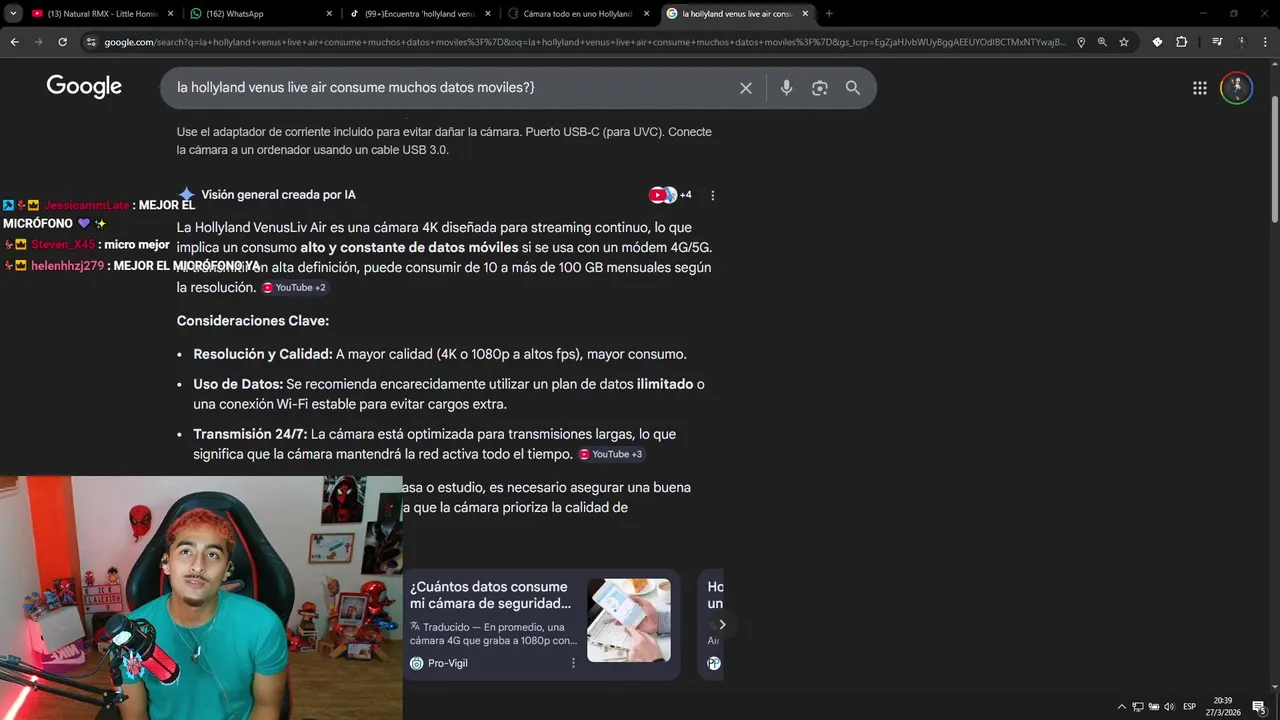Start voice search with the microphone icon
Screen dimensions: 1280x720
786,88
